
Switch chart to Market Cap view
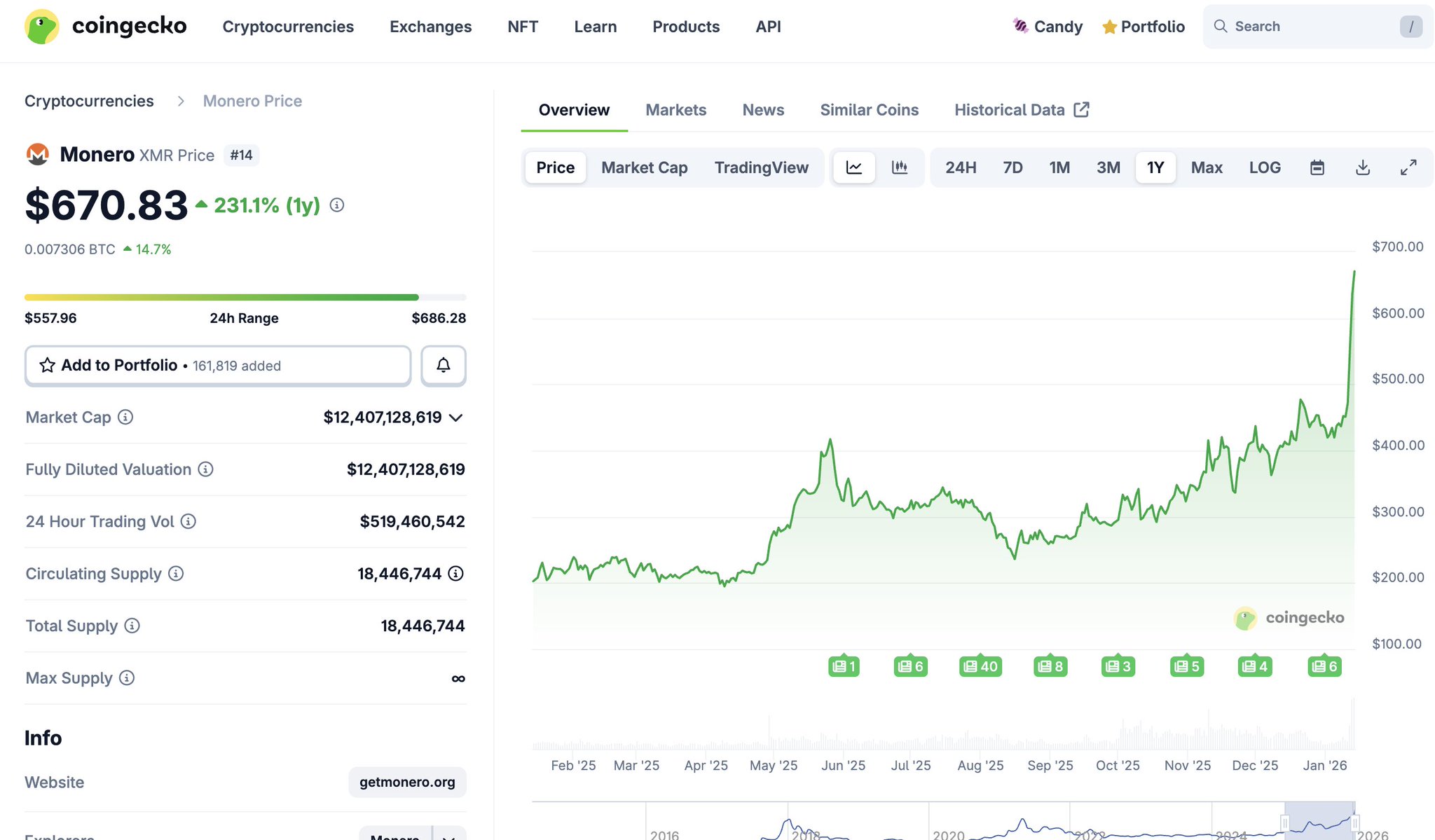point(644,167)
